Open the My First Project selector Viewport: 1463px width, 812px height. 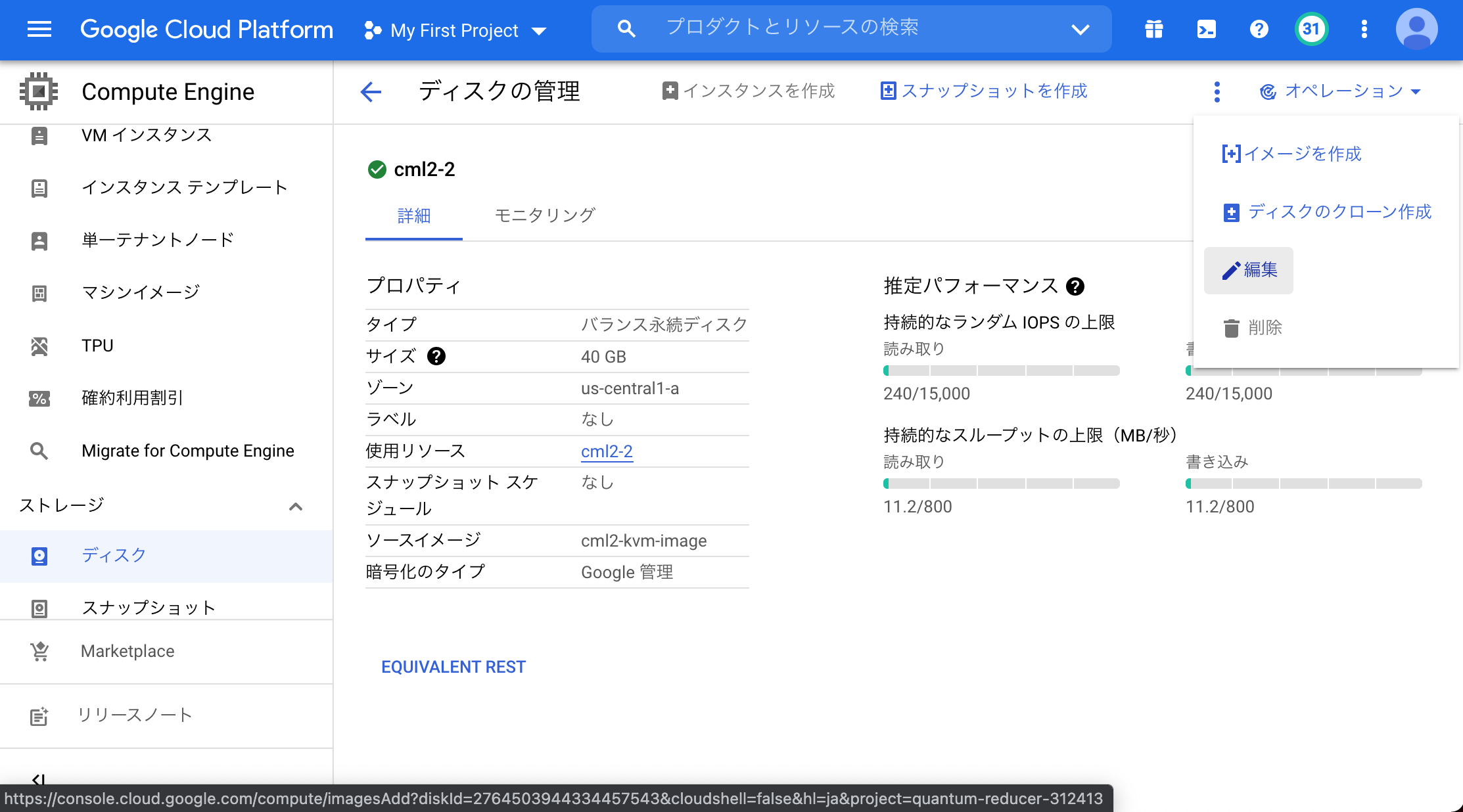point(455,30)
